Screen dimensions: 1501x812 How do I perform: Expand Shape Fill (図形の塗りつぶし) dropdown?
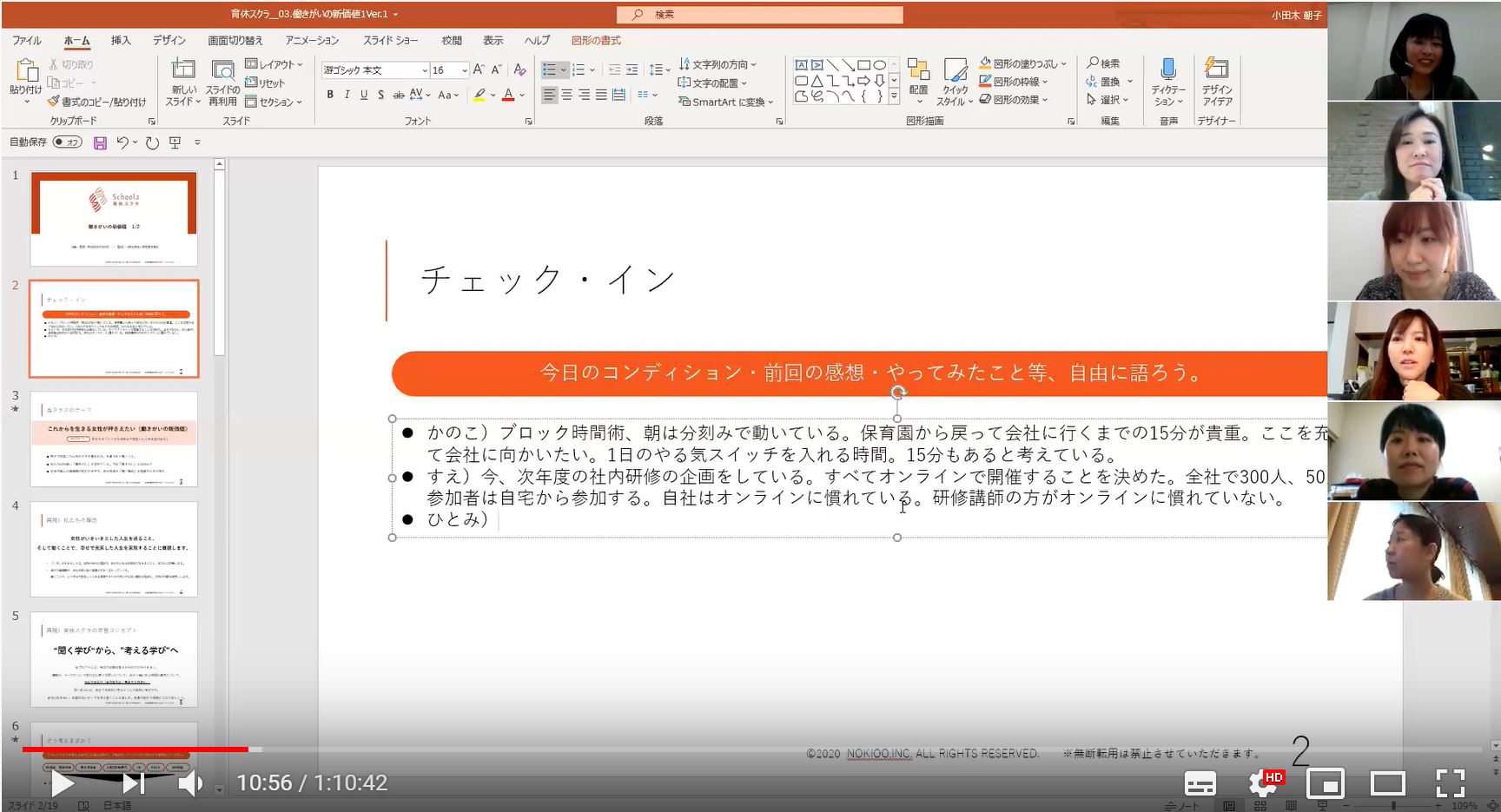(1023, 63)
